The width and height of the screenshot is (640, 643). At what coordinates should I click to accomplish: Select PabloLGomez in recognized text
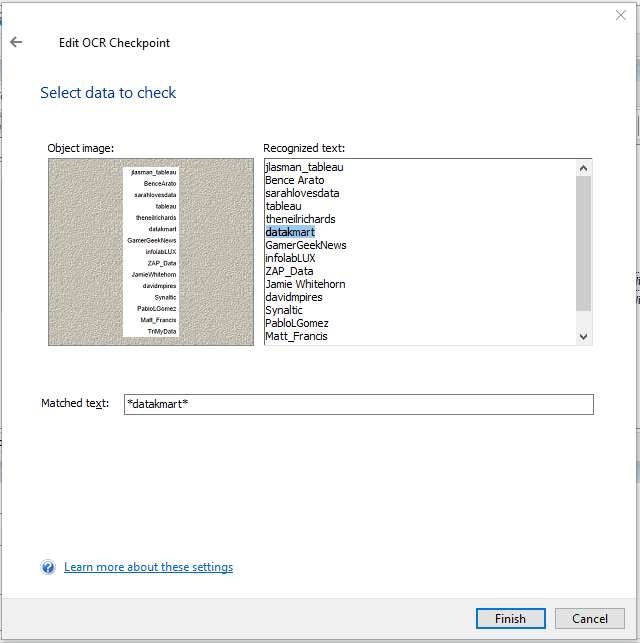297,323
